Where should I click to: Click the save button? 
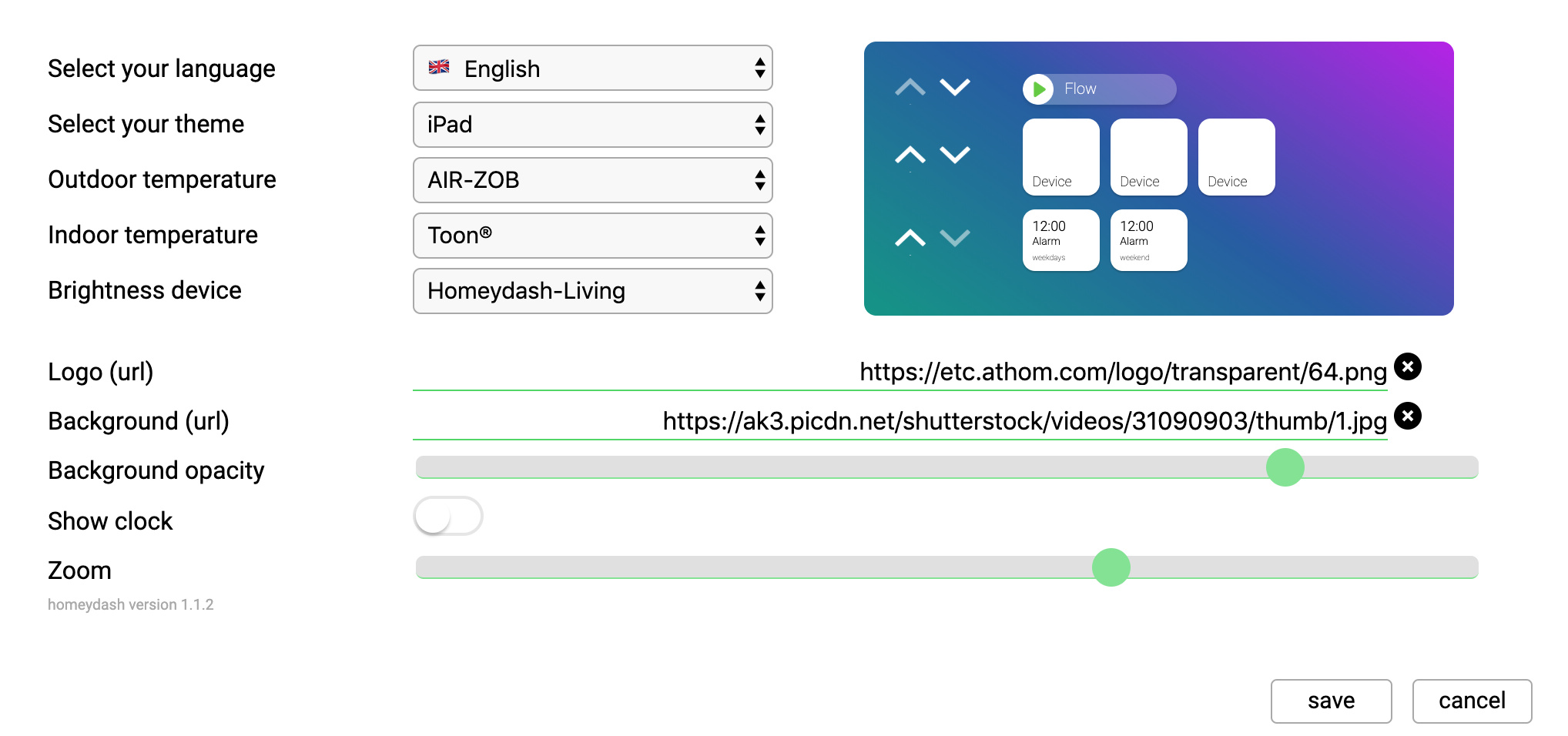(x=1330, y=701)
